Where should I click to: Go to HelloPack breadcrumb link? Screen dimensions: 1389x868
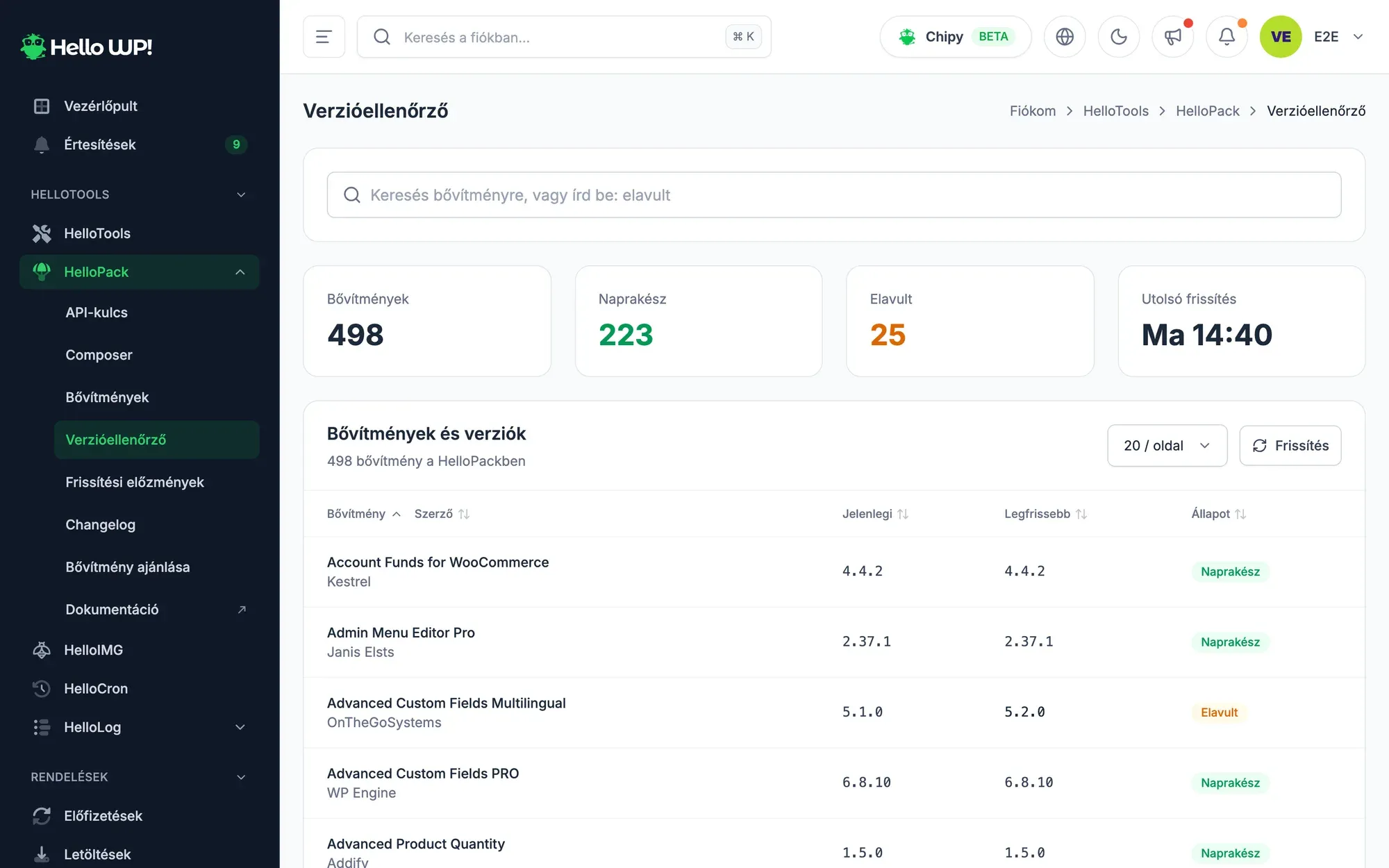1207,111
